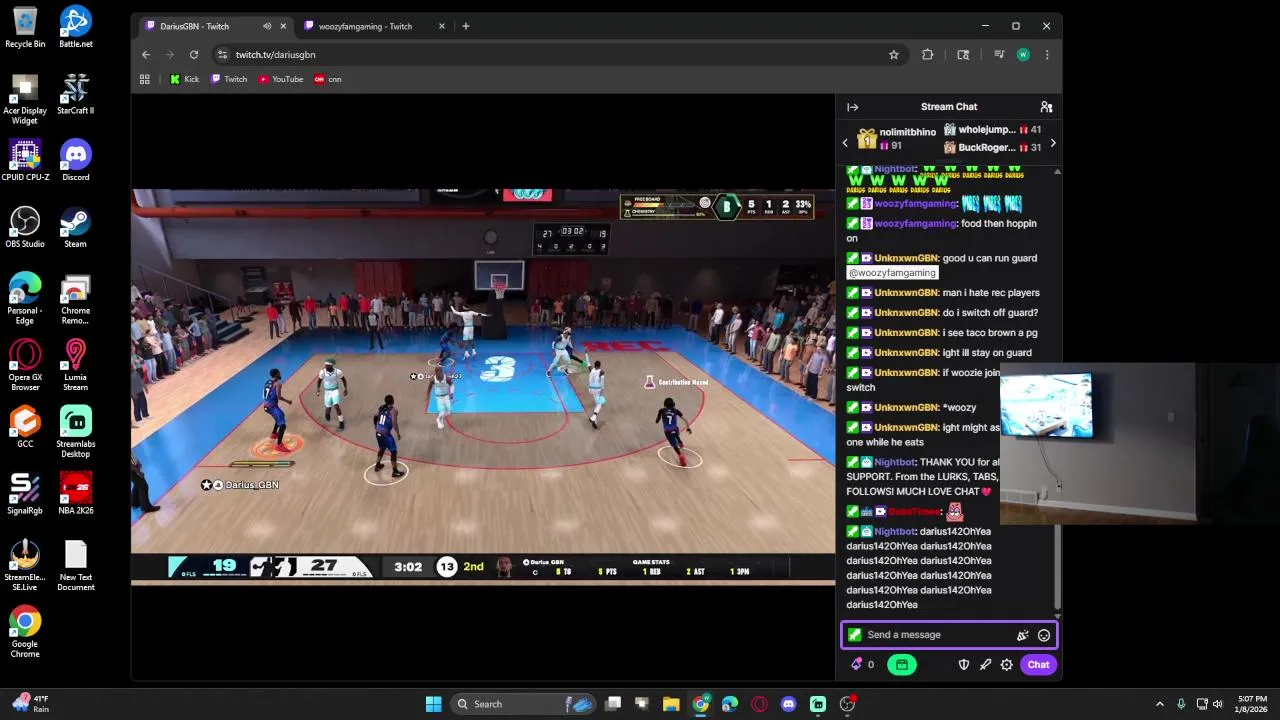Open chat identity badge in message box
The height and width of the screenshot is (720, 1280).
pos(854,635)
